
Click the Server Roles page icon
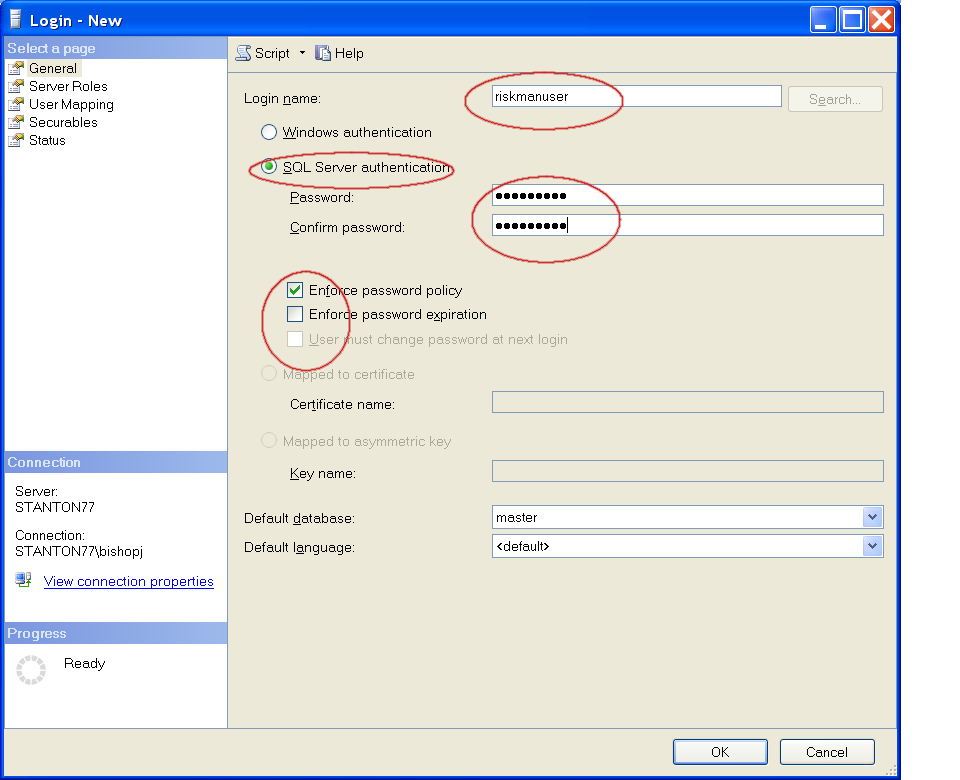14,86
